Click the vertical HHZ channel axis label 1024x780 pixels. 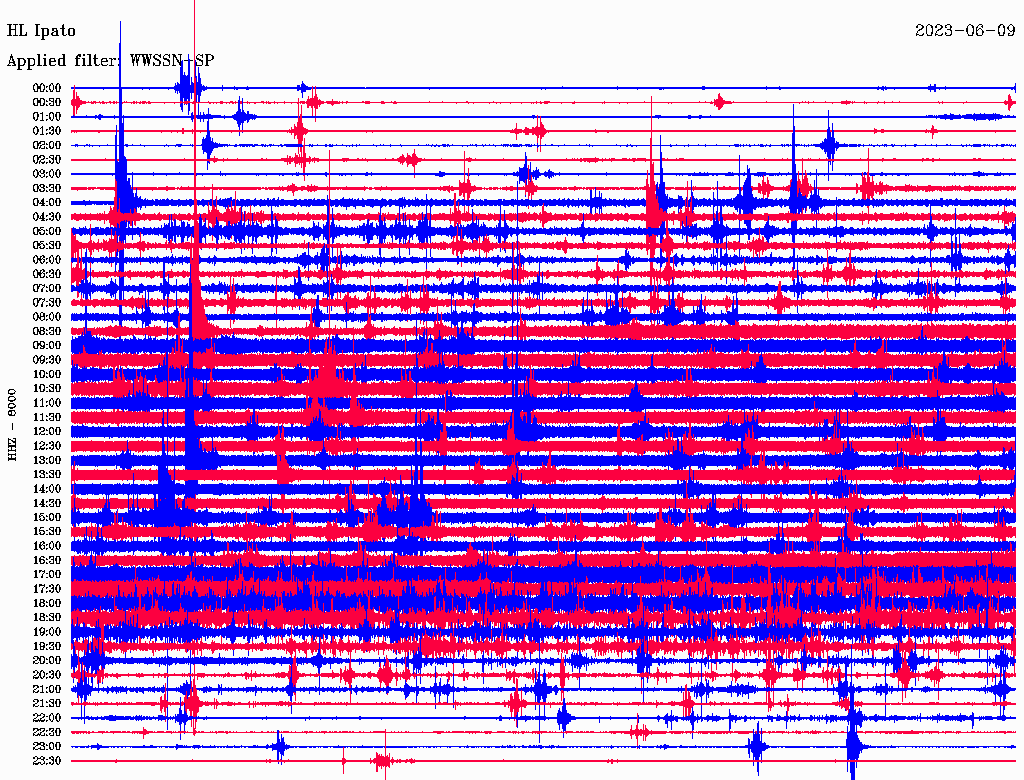pyautogui.click(x=12, y=425)
